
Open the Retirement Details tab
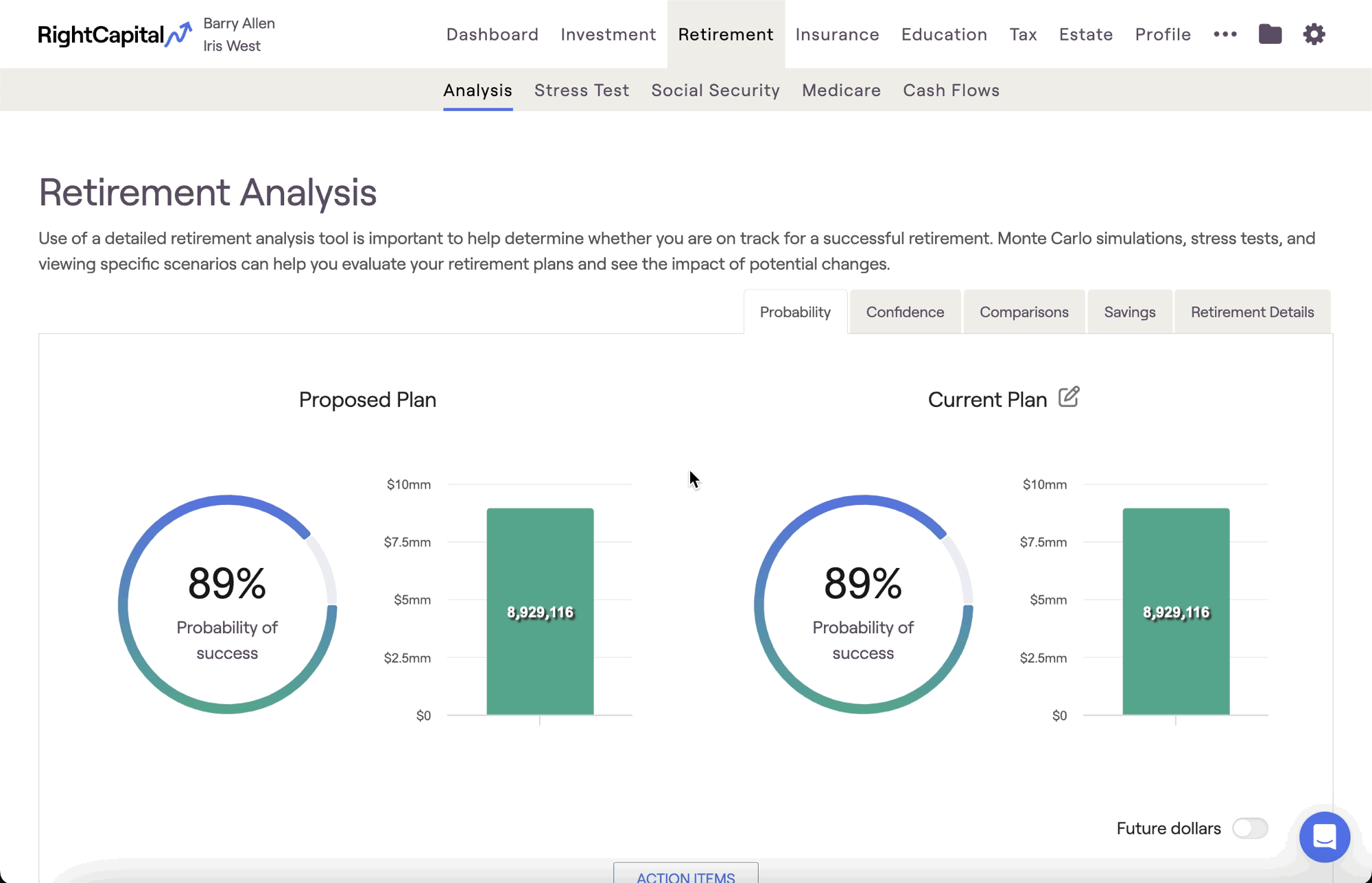[1252, 312]
